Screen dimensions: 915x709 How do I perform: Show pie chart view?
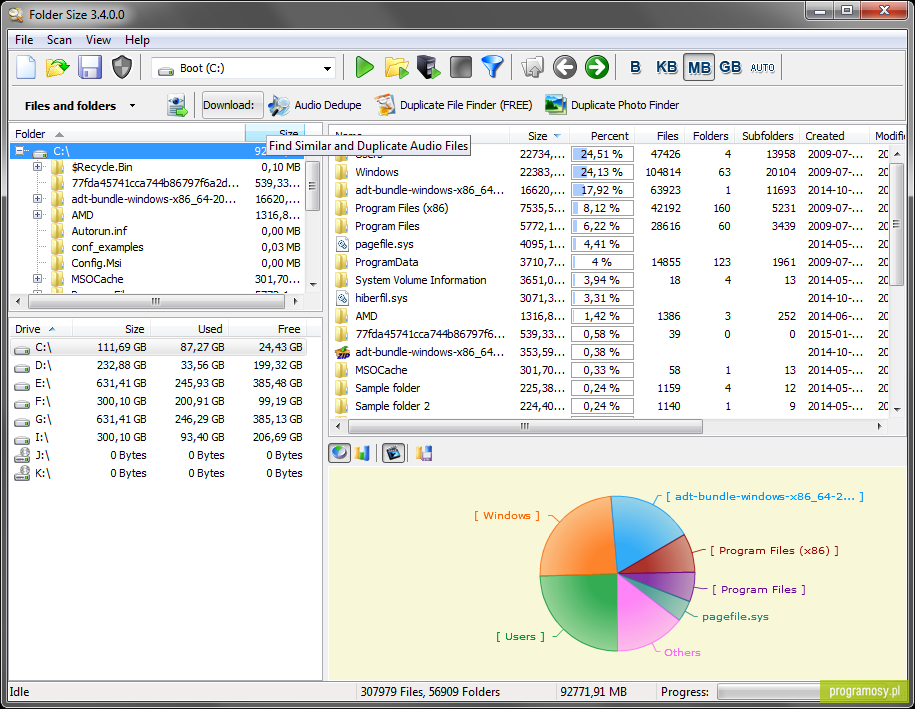click(x=340, y=453)
